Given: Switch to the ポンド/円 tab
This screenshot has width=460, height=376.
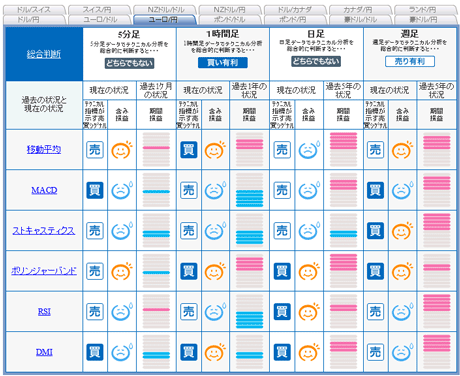Looking at the screenshot, I should coord(295,20).
